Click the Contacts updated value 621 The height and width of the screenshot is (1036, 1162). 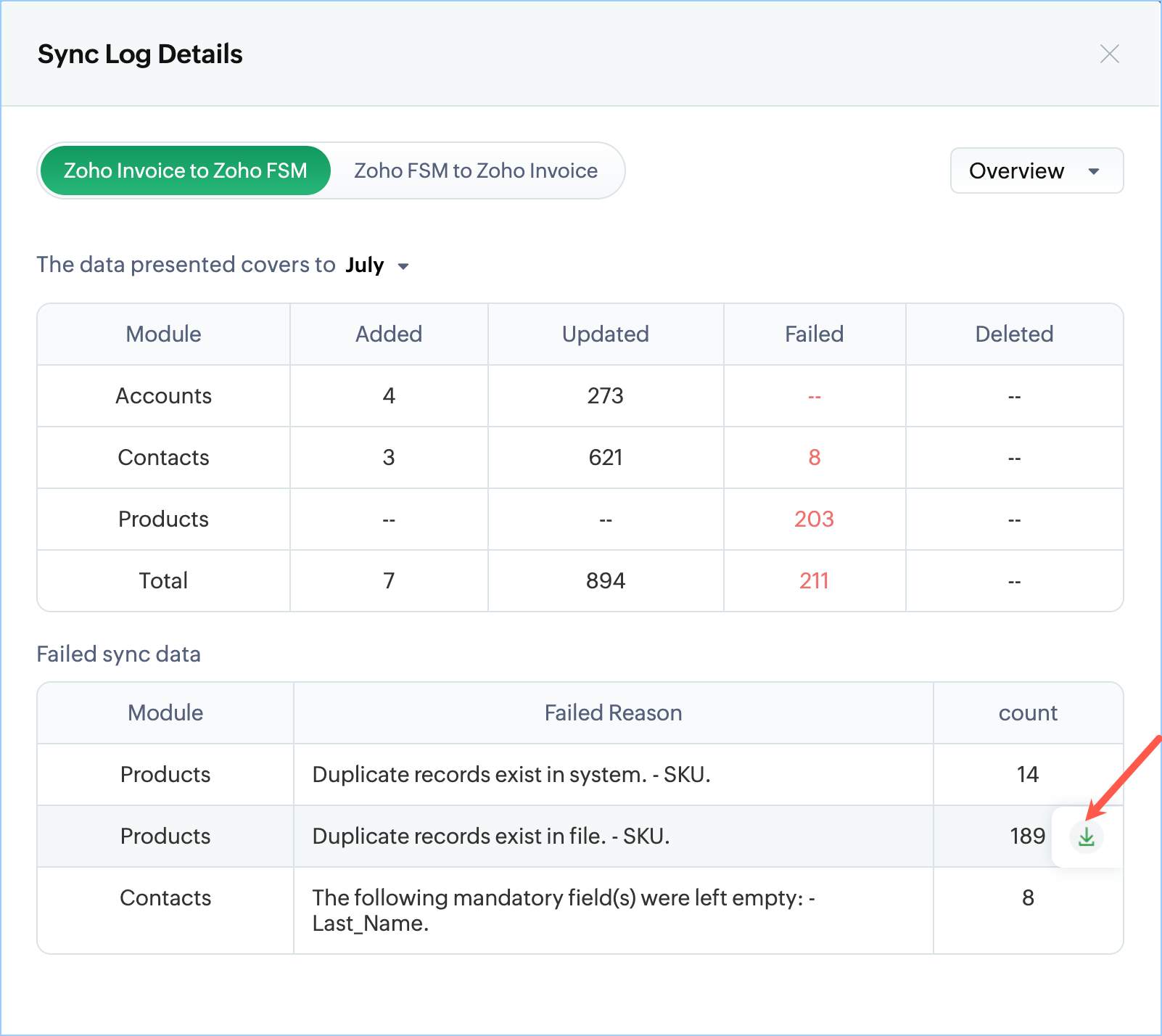(x=605, y=457)
